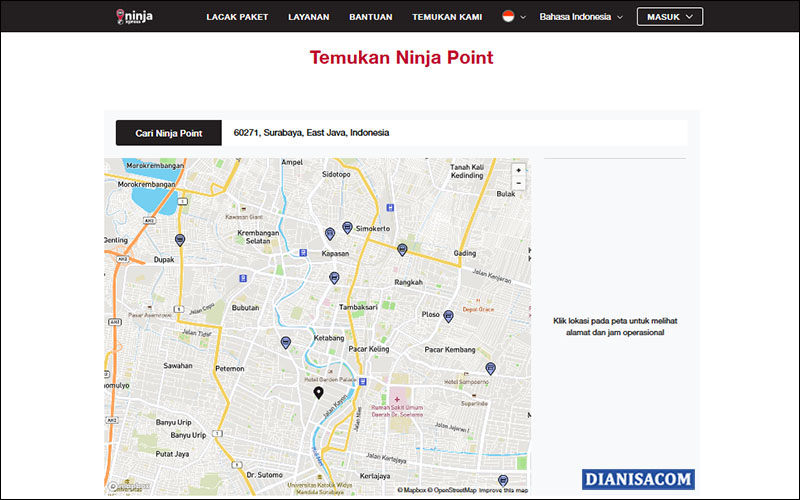Click the Ninja Xpress logo

tap(134, 16)
